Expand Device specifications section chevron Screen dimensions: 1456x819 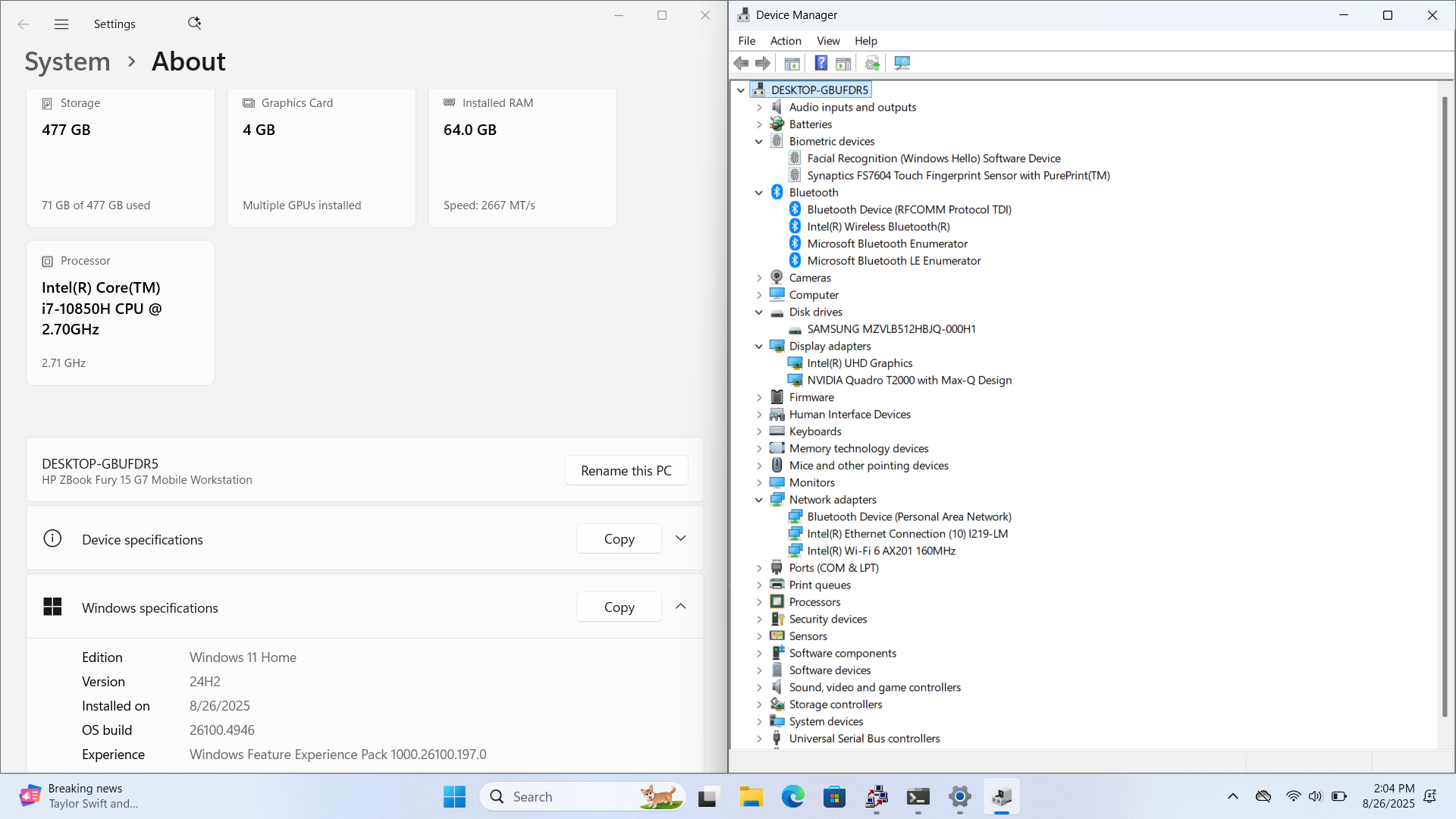[x=681, y=538]
